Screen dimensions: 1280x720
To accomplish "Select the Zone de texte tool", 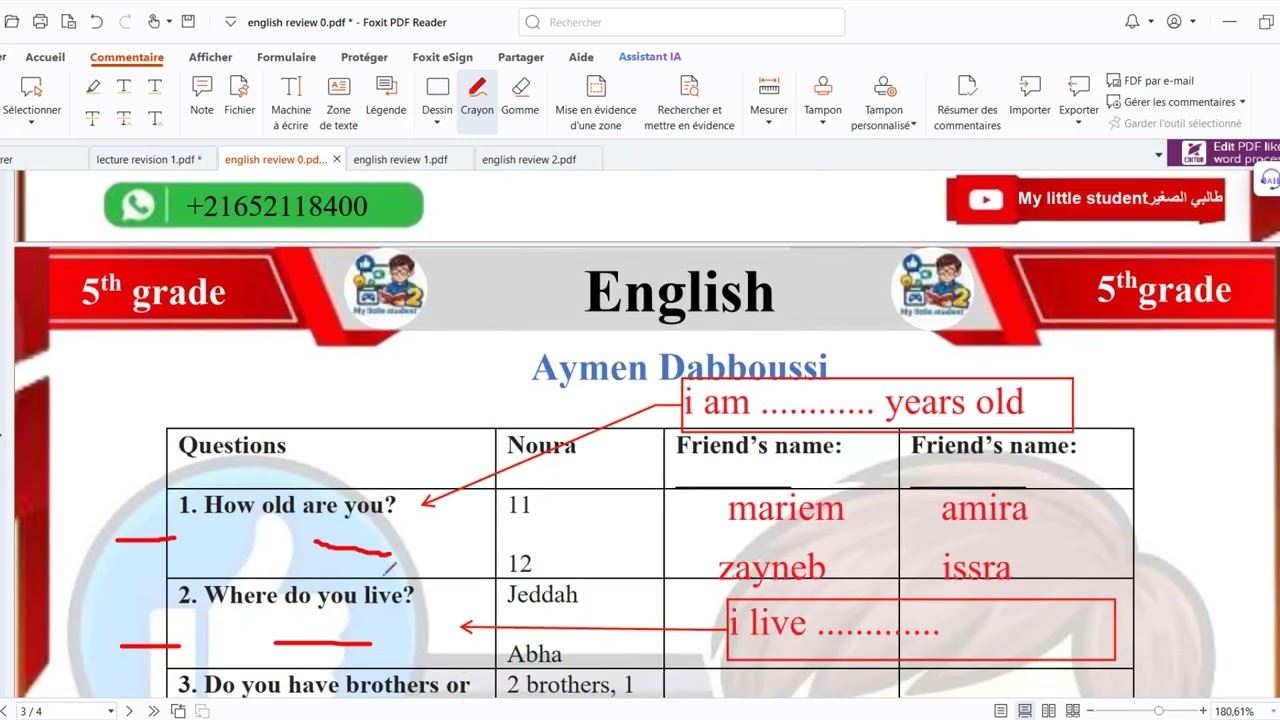I will (339, 103).
